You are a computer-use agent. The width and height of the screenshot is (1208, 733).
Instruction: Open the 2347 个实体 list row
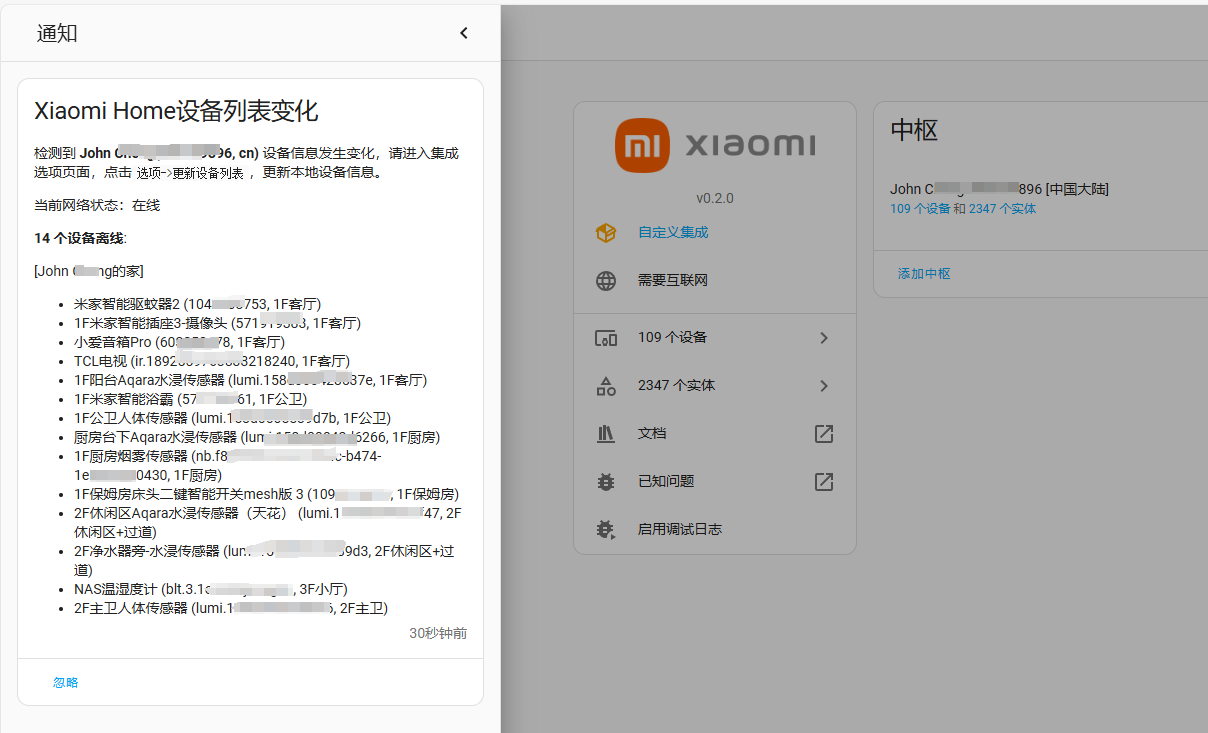(x=715, y=386)
